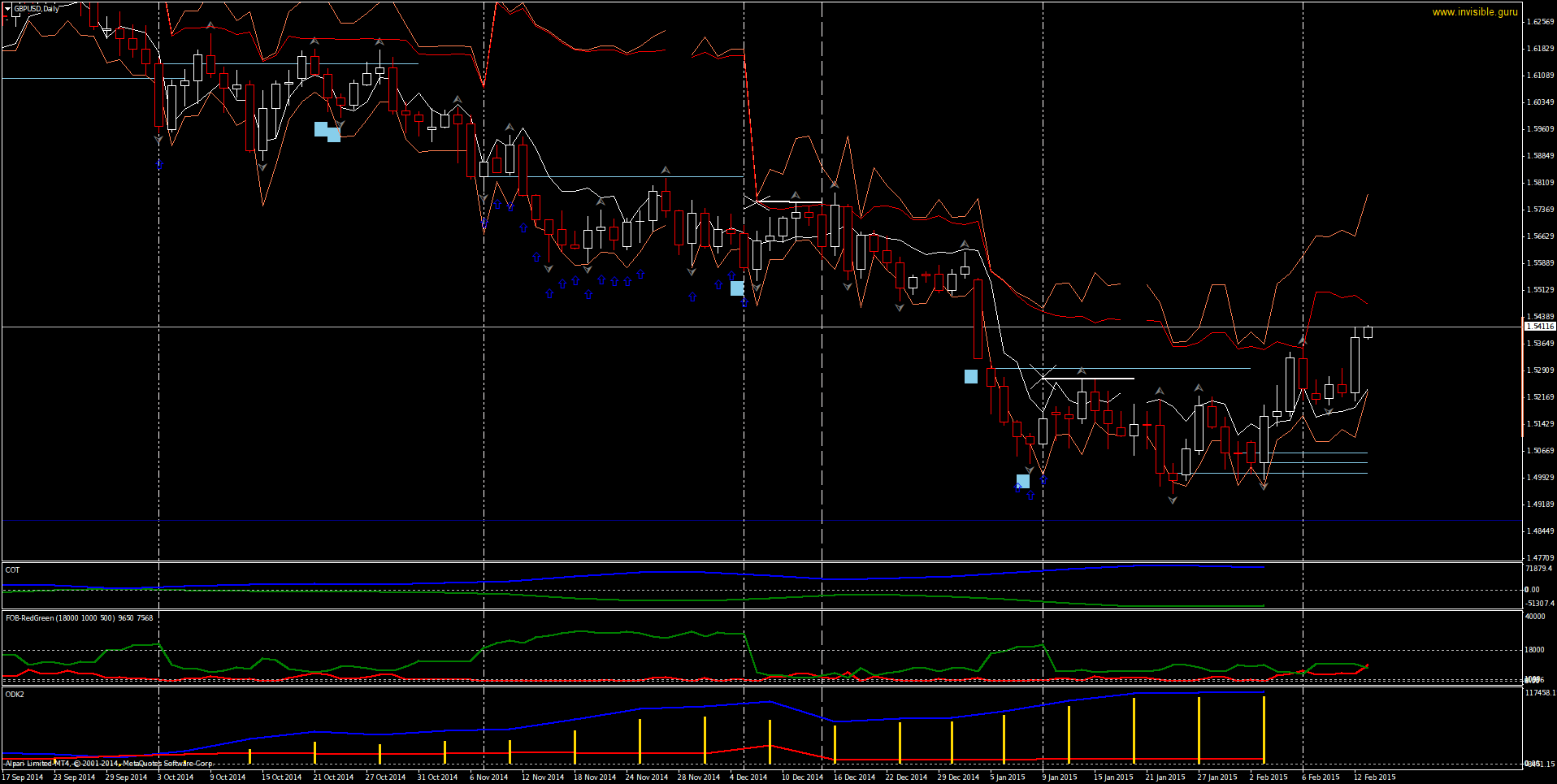Click the 9 Jan 2015 date label
Viewport: 1557px width, 784px height.
point(1060,778)
